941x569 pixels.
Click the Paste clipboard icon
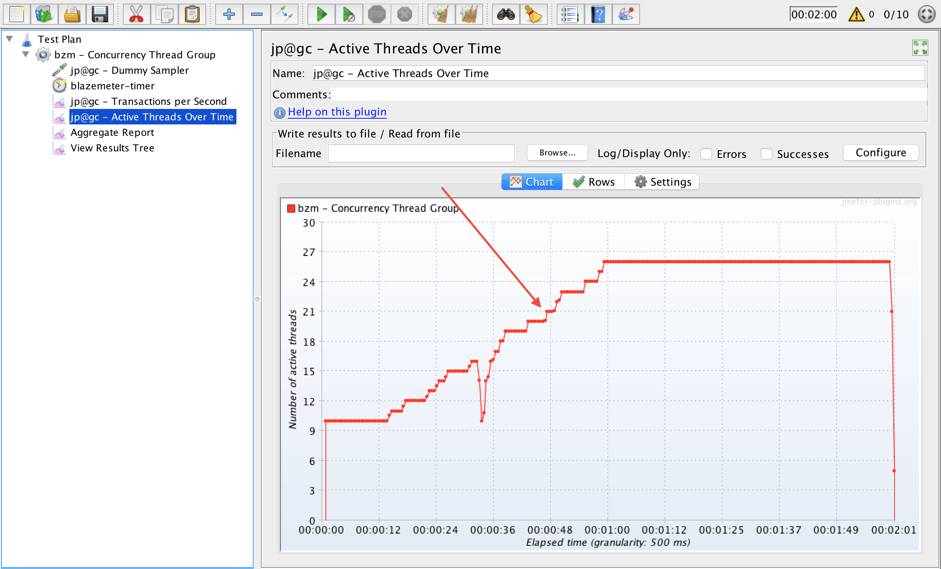pyautogui.click(x=192, y=14)
